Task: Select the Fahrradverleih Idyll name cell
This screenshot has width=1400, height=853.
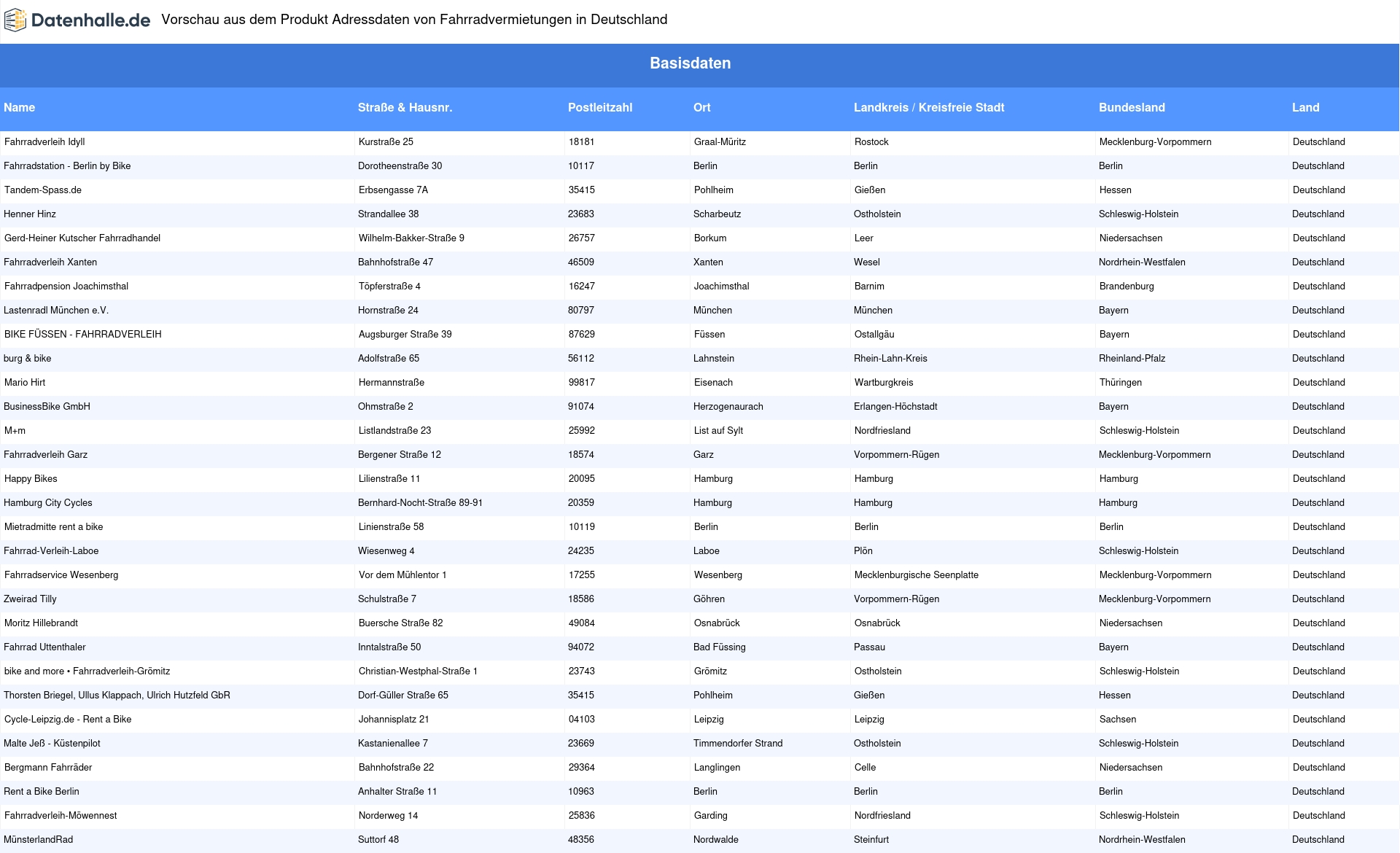Action: [x=44, y=142]
